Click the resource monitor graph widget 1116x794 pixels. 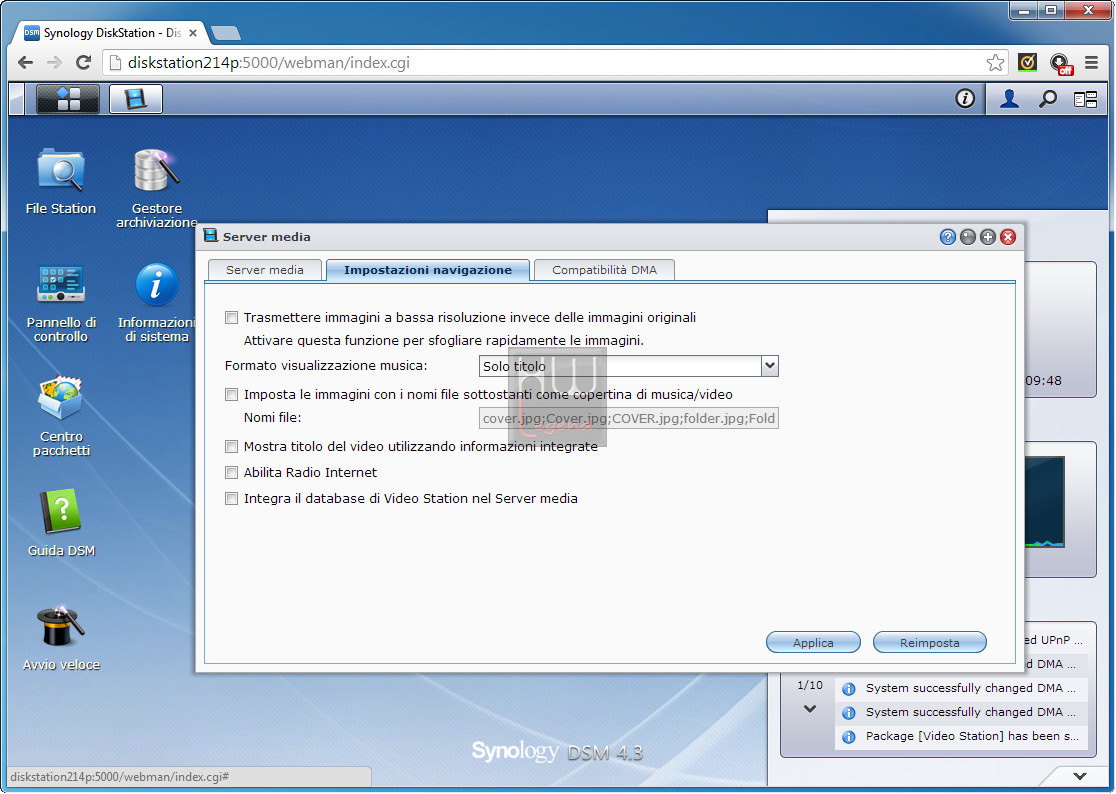click(1045, 502)
